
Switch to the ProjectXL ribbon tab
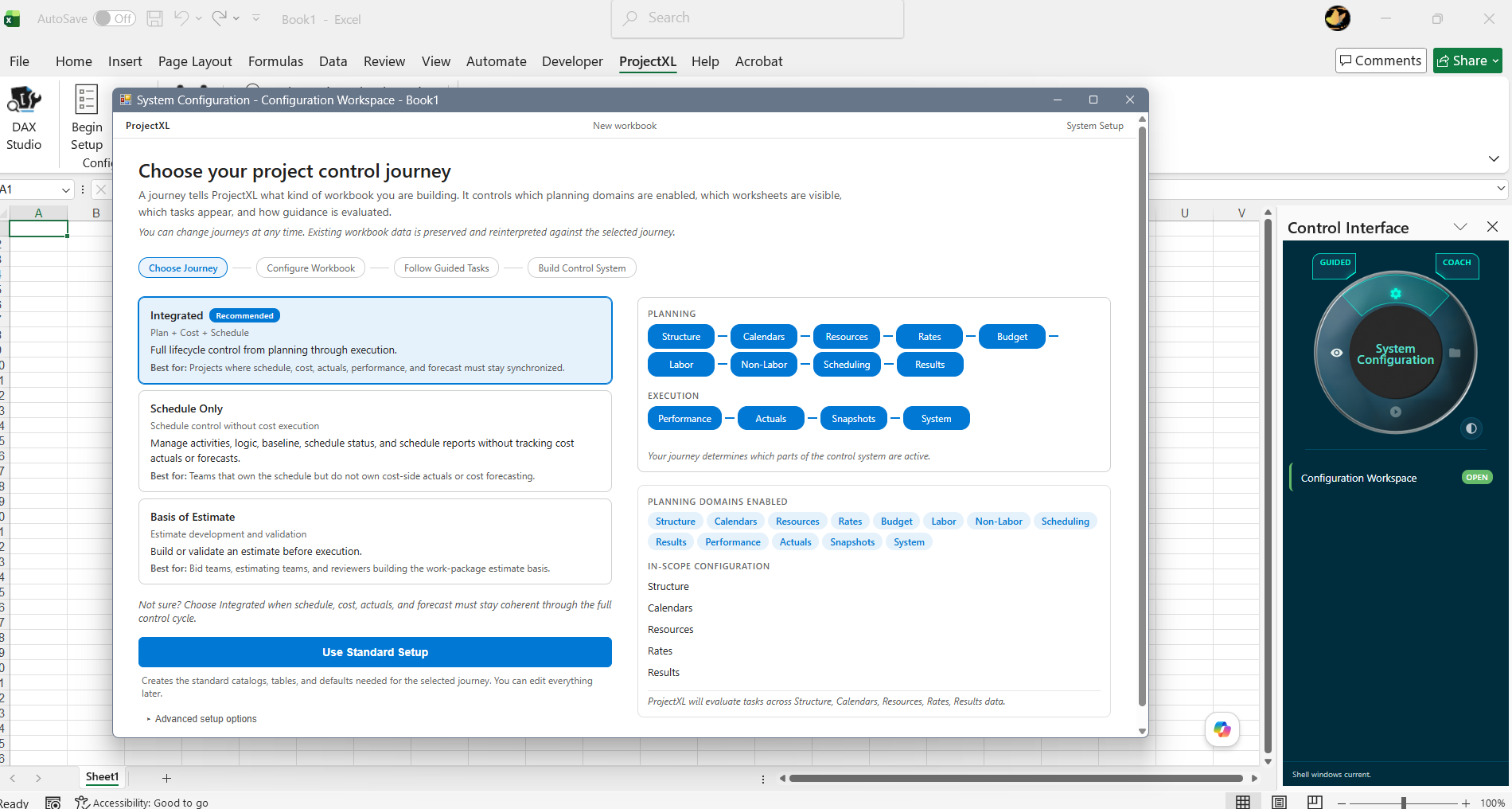pyautogui.click(x=648, y=61)
